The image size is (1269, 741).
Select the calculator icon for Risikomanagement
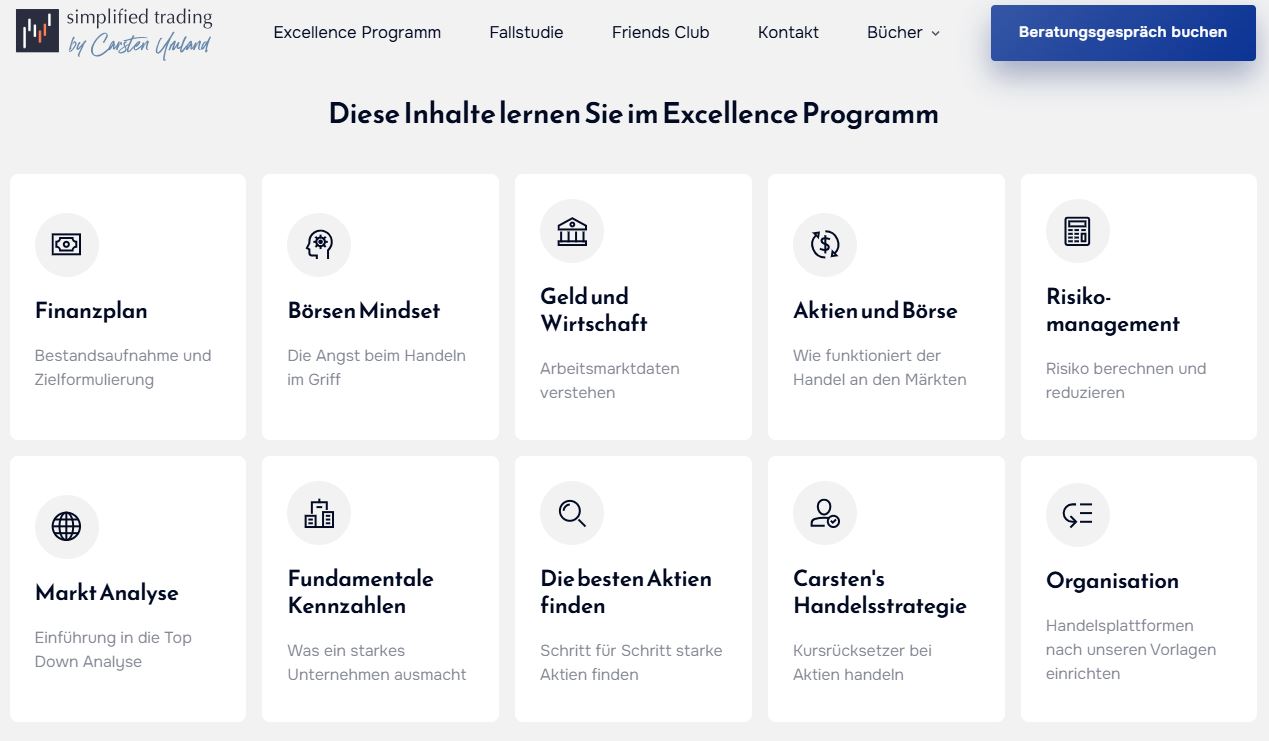click(x=1077, y=230)
